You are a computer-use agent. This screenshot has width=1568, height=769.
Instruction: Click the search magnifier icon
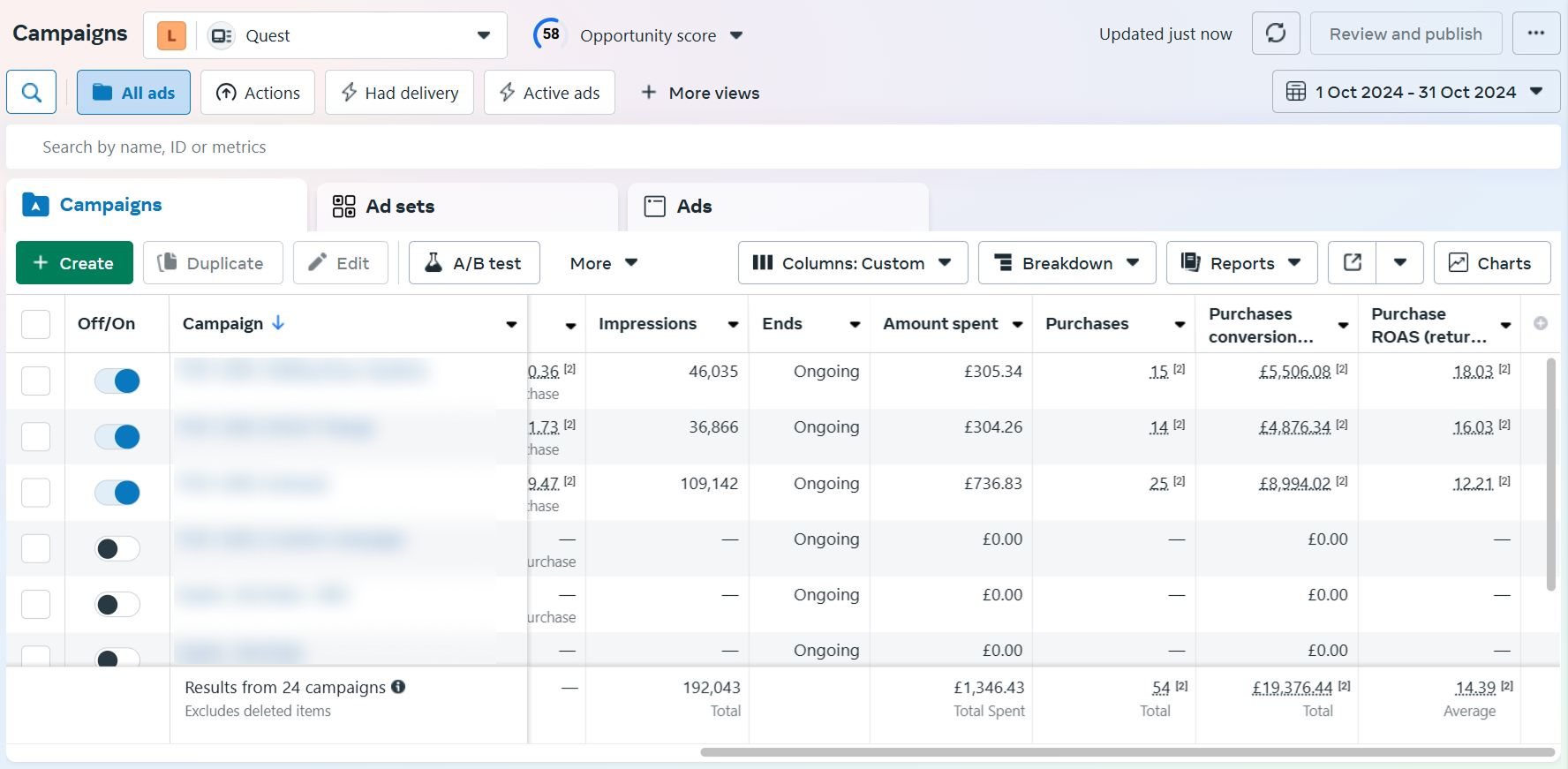click(32, 93)
